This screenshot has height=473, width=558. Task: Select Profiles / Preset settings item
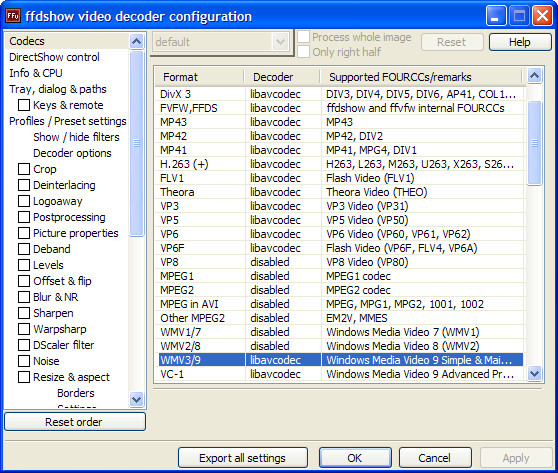[x=68, y=121]
